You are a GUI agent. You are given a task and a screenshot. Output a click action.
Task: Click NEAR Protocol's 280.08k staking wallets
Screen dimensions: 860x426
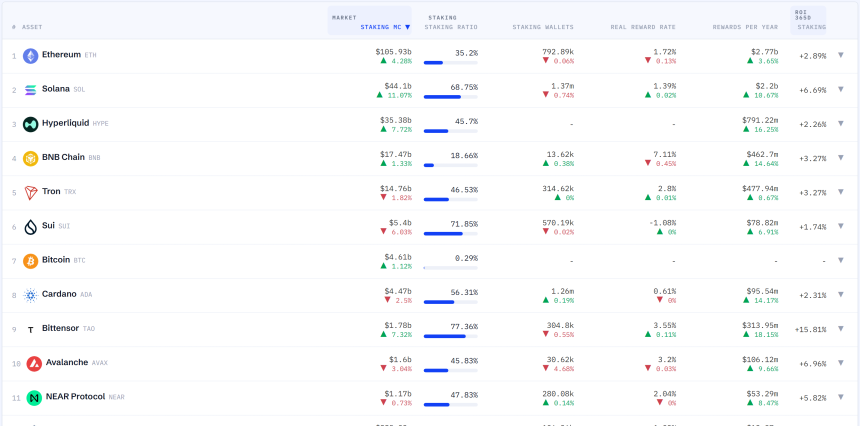click(557, 394)
